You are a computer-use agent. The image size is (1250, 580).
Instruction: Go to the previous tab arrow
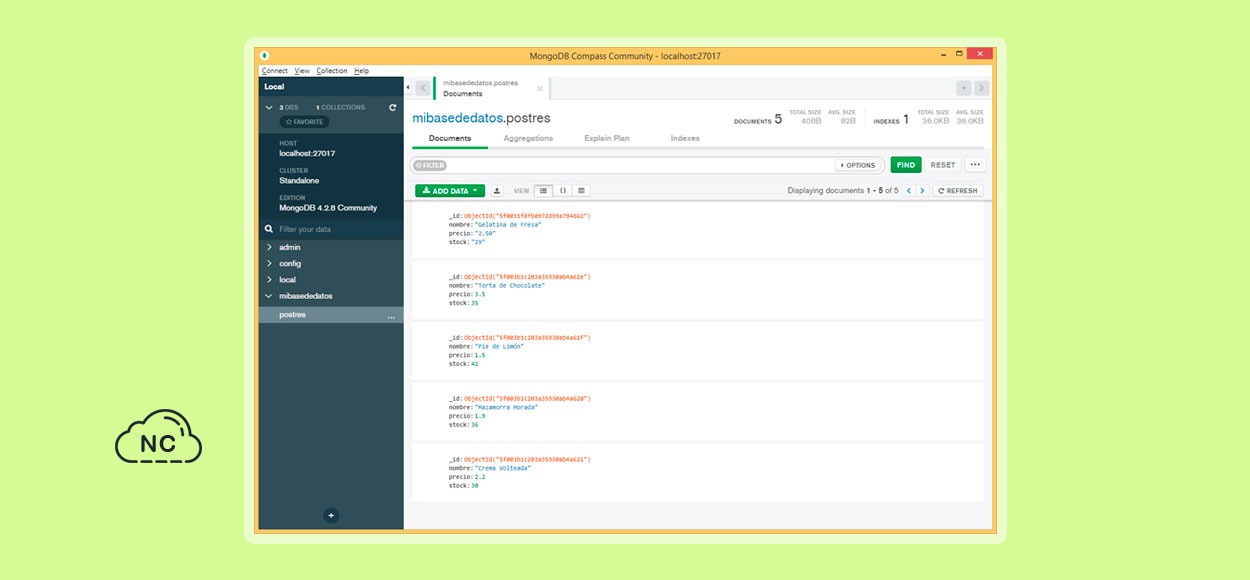[423, 88]
